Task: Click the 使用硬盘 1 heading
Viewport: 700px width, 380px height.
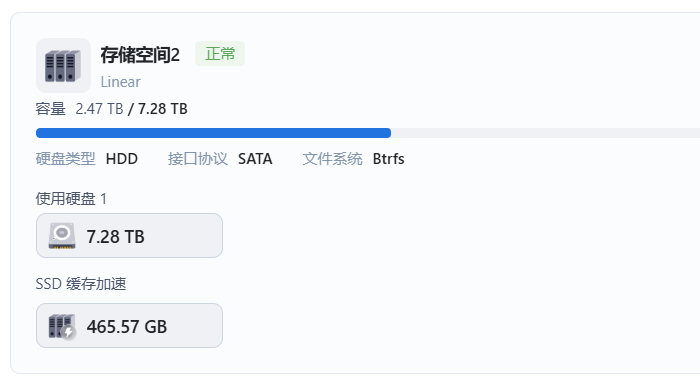Action: point(71,198)
